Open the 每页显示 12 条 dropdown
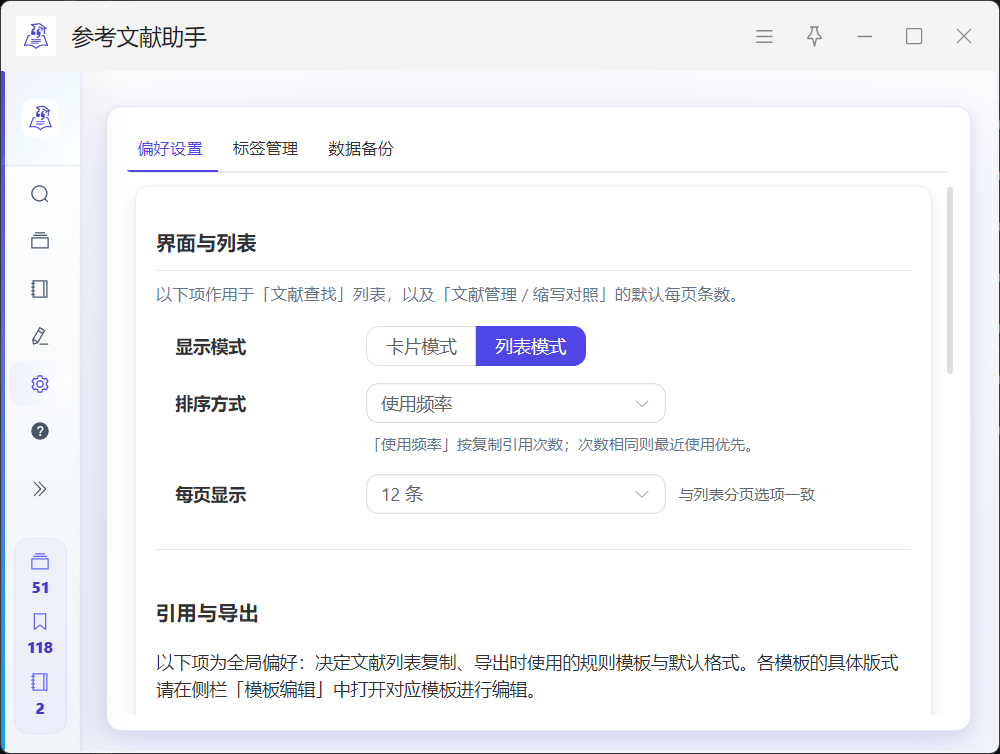 [x=515, y=494]
